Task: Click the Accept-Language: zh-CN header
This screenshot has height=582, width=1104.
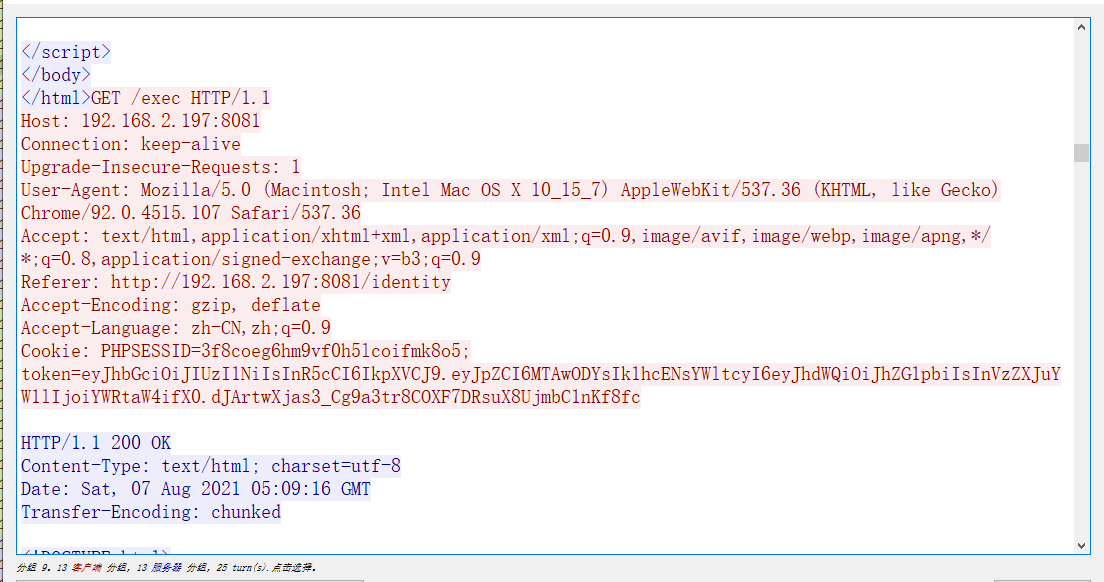Action: pos(176,328)
